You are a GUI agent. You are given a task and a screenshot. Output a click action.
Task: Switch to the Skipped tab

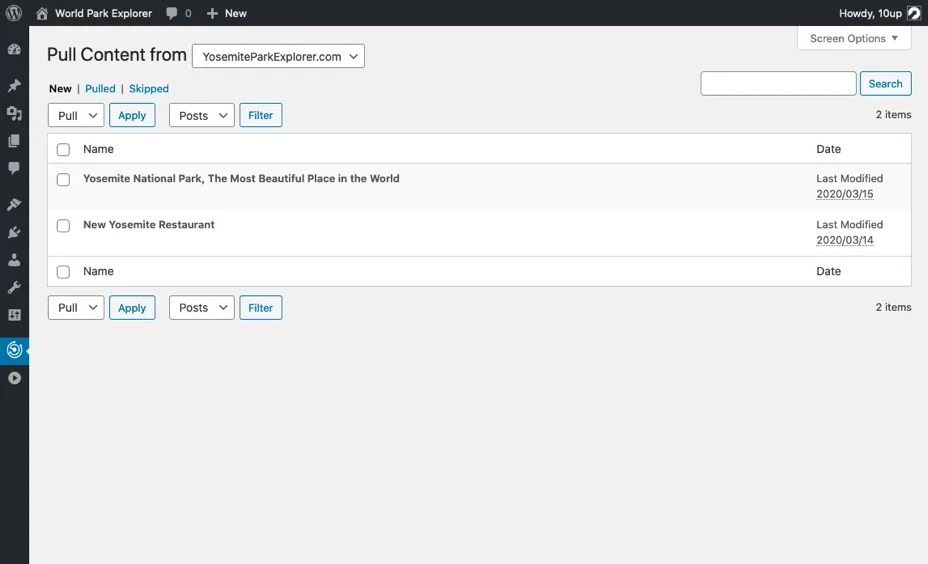click(149, 88)
